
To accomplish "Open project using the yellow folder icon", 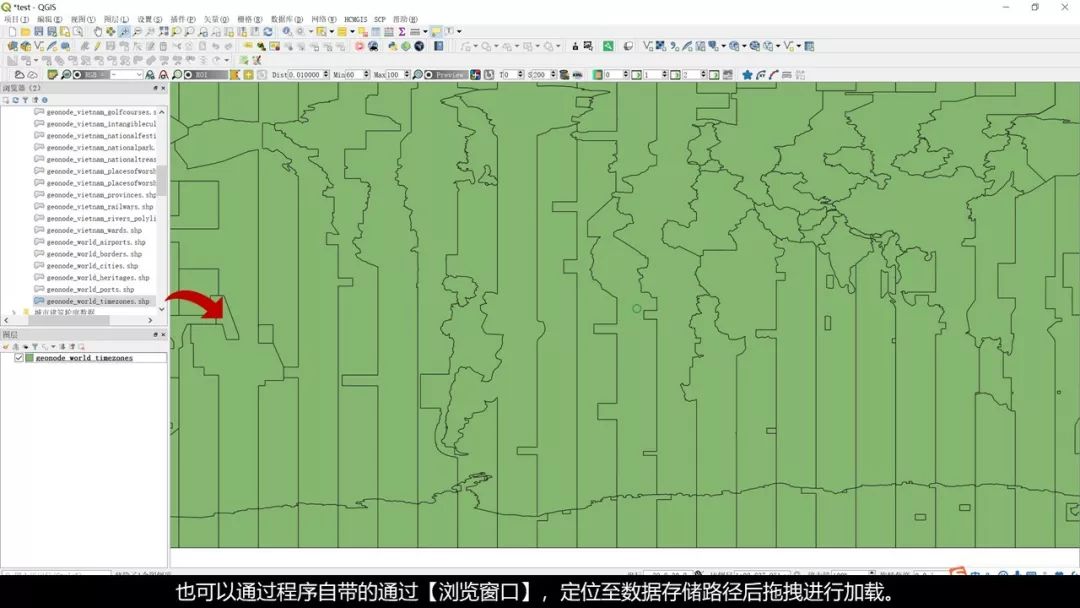I will 25,32.
